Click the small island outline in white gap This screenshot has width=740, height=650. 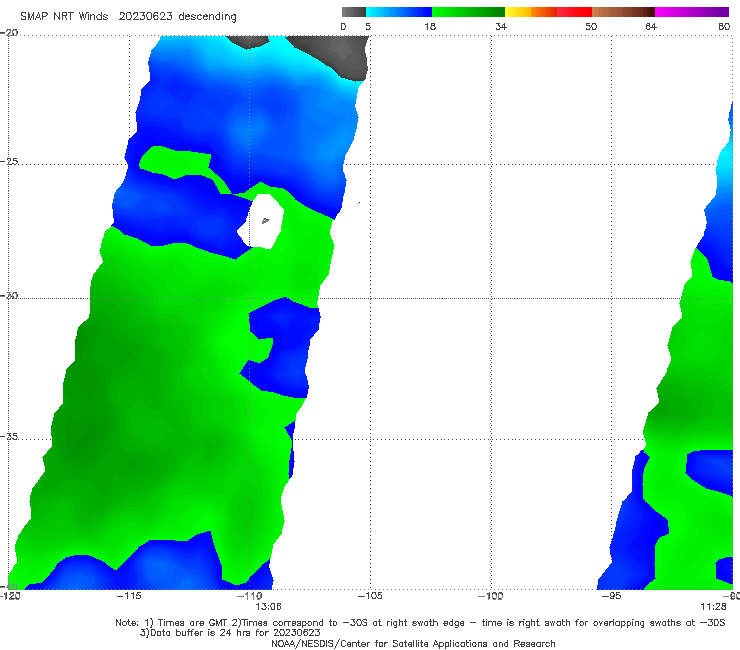click(x=265, y=220)
